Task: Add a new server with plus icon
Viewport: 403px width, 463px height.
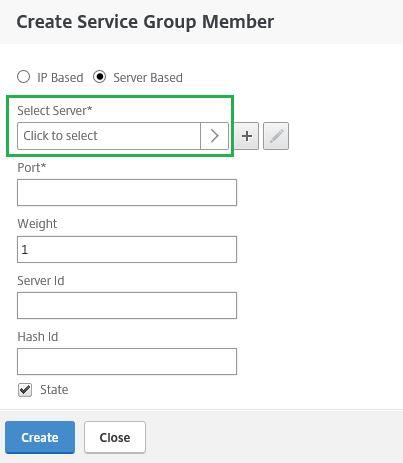Action: pos(247,136)
